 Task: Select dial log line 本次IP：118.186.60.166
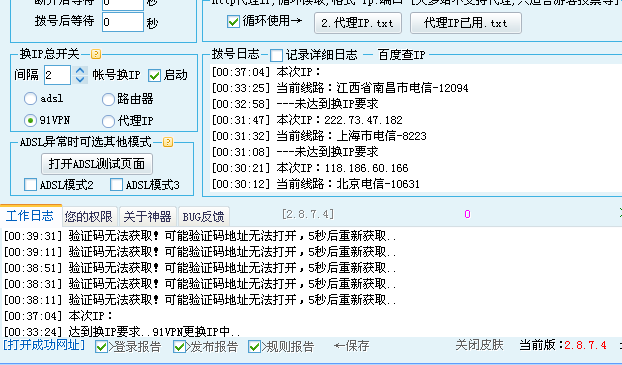point(310,168)
